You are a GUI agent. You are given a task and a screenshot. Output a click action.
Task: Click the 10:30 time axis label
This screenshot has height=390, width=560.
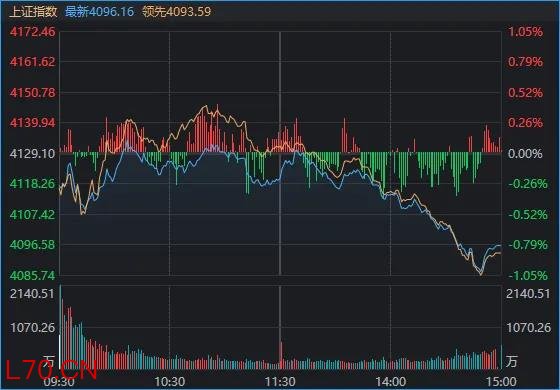point(170,382)
